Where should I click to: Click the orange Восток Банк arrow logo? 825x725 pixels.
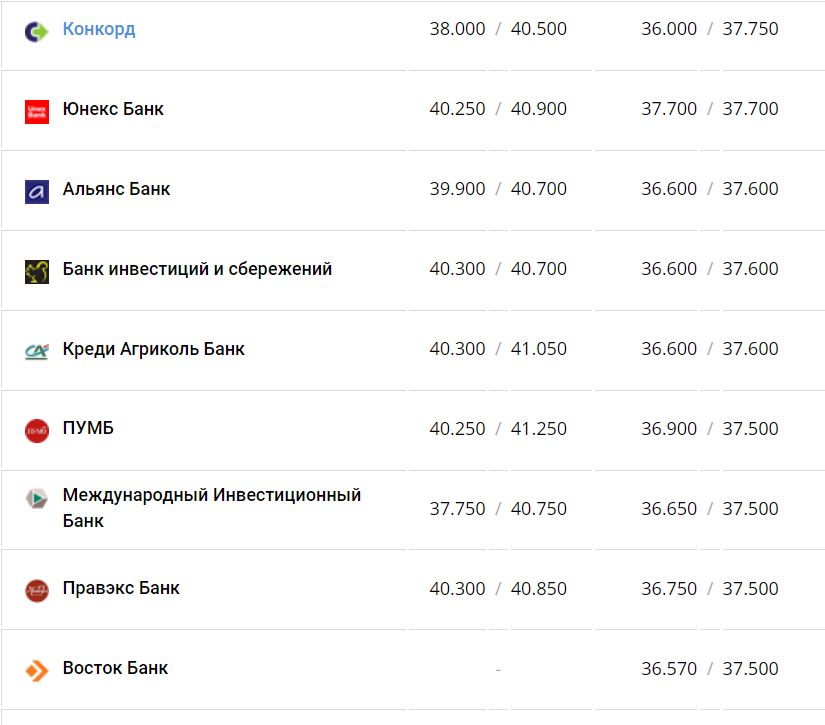[x=36, y=668]
